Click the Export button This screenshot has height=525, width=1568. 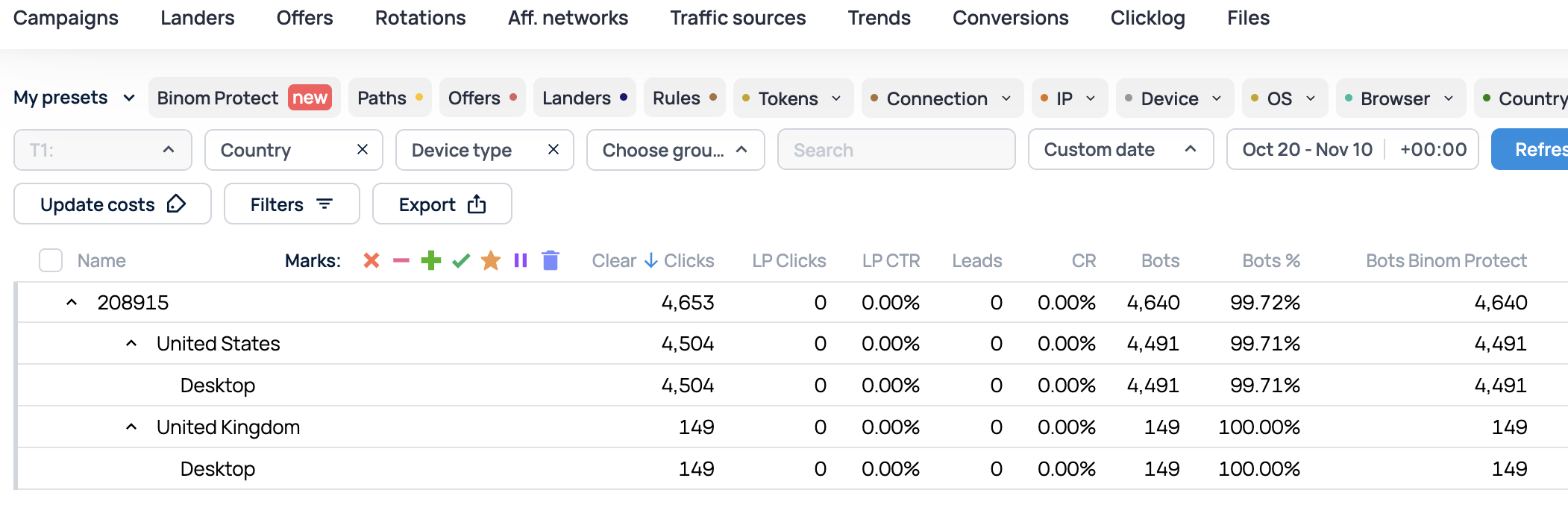point(442,204)
